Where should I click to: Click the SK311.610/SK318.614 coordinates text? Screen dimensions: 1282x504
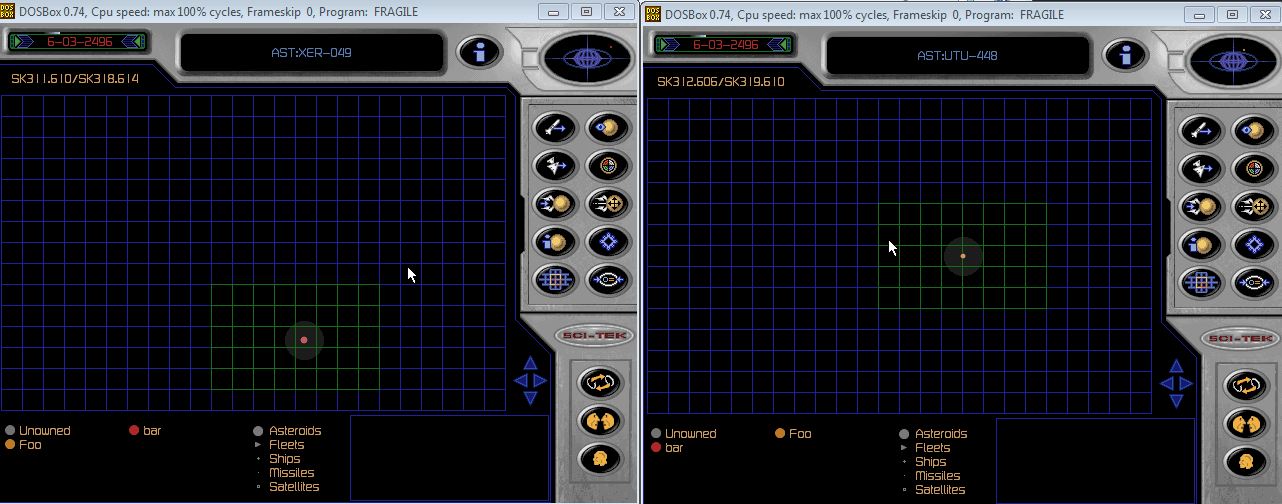[75, 79]
